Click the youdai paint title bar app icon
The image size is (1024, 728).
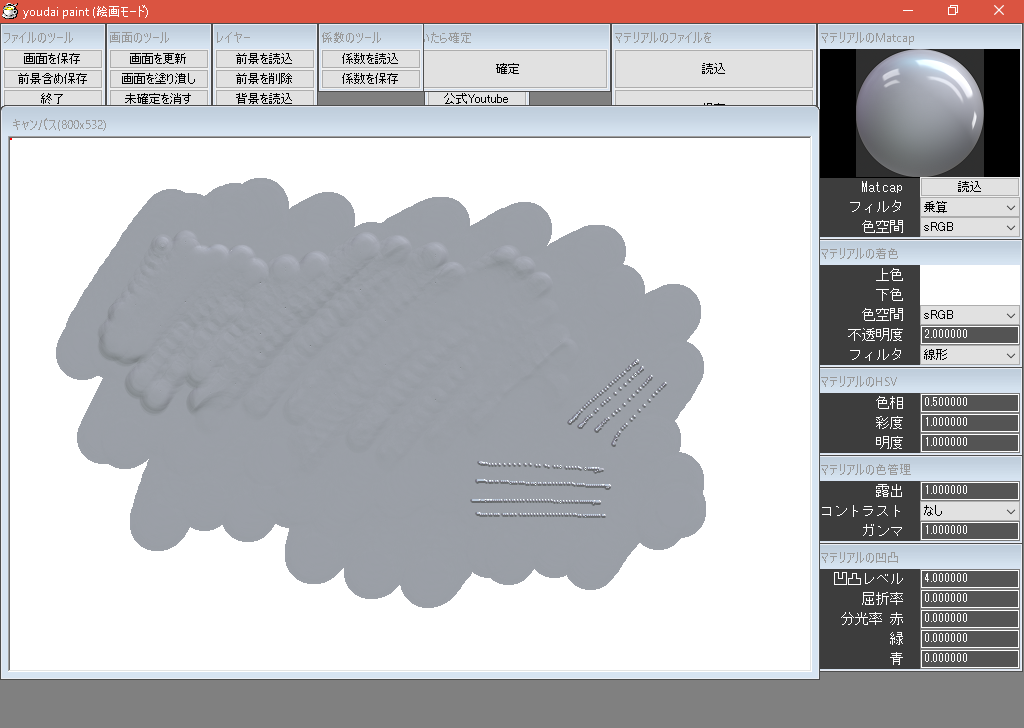tap(12, 11)
